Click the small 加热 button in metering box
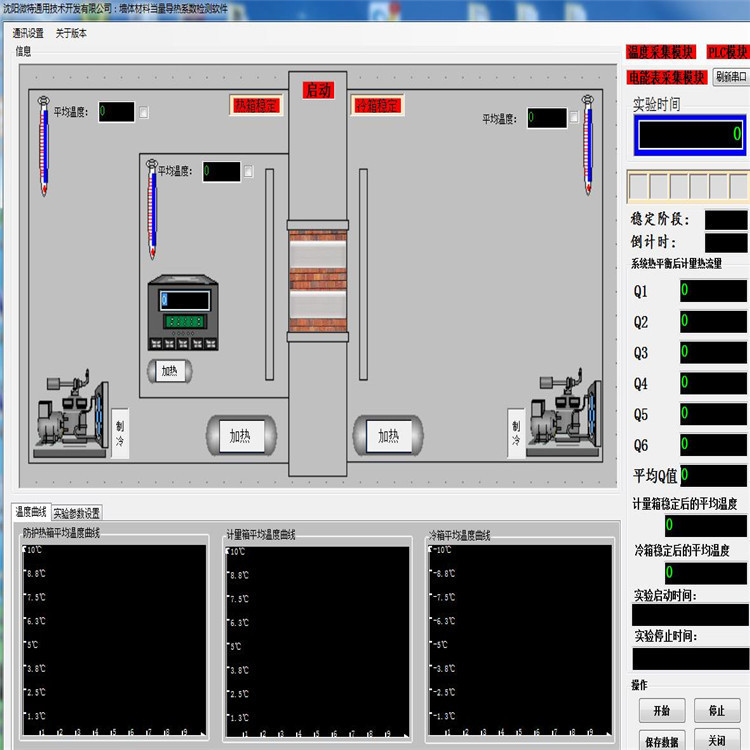Screen dimensions: 750x750 [x=169, y=371]
